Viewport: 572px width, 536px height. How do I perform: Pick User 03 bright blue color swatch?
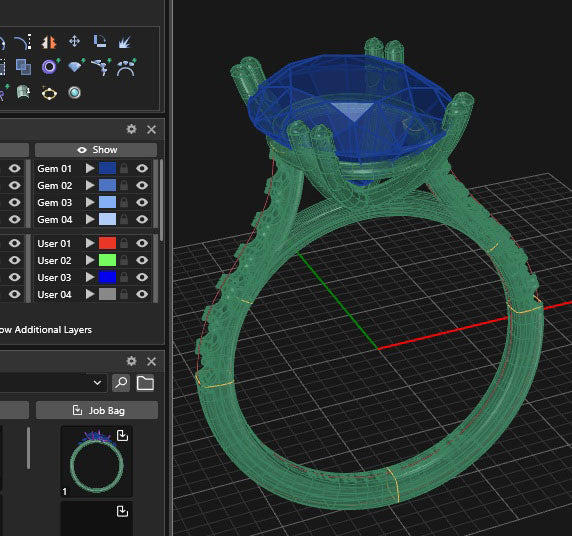coord(108,277)
